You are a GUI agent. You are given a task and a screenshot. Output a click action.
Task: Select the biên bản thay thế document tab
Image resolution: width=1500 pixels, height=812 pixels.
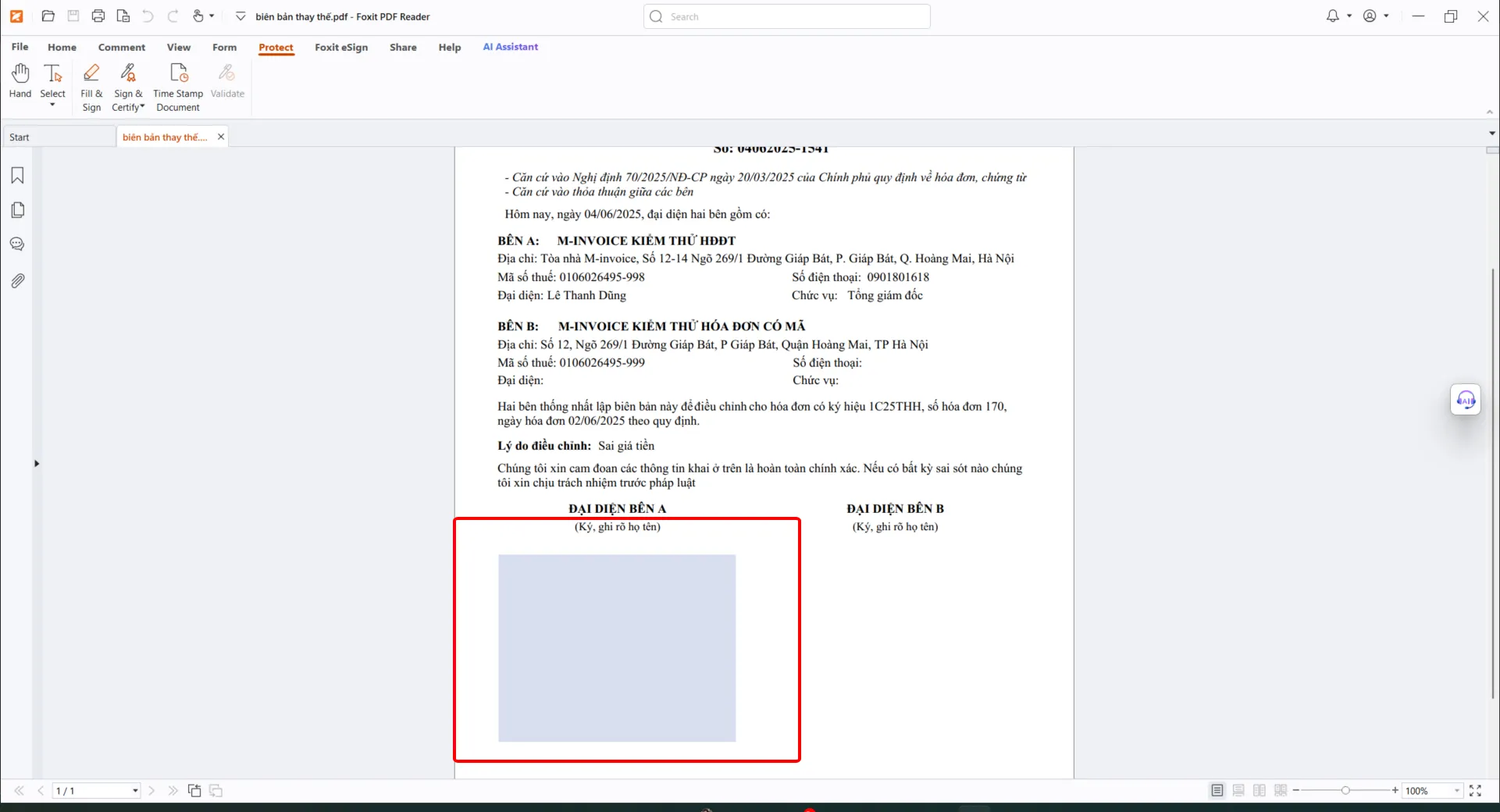[165, 137]
